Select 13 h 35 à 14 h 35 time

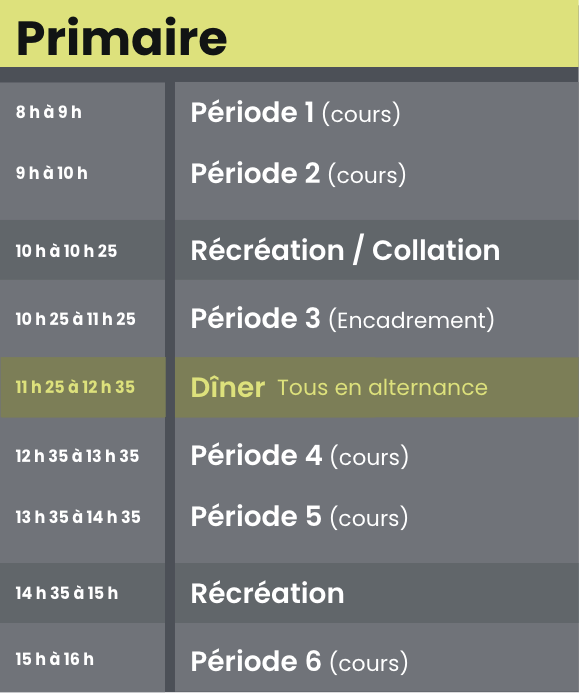point(78,517)
